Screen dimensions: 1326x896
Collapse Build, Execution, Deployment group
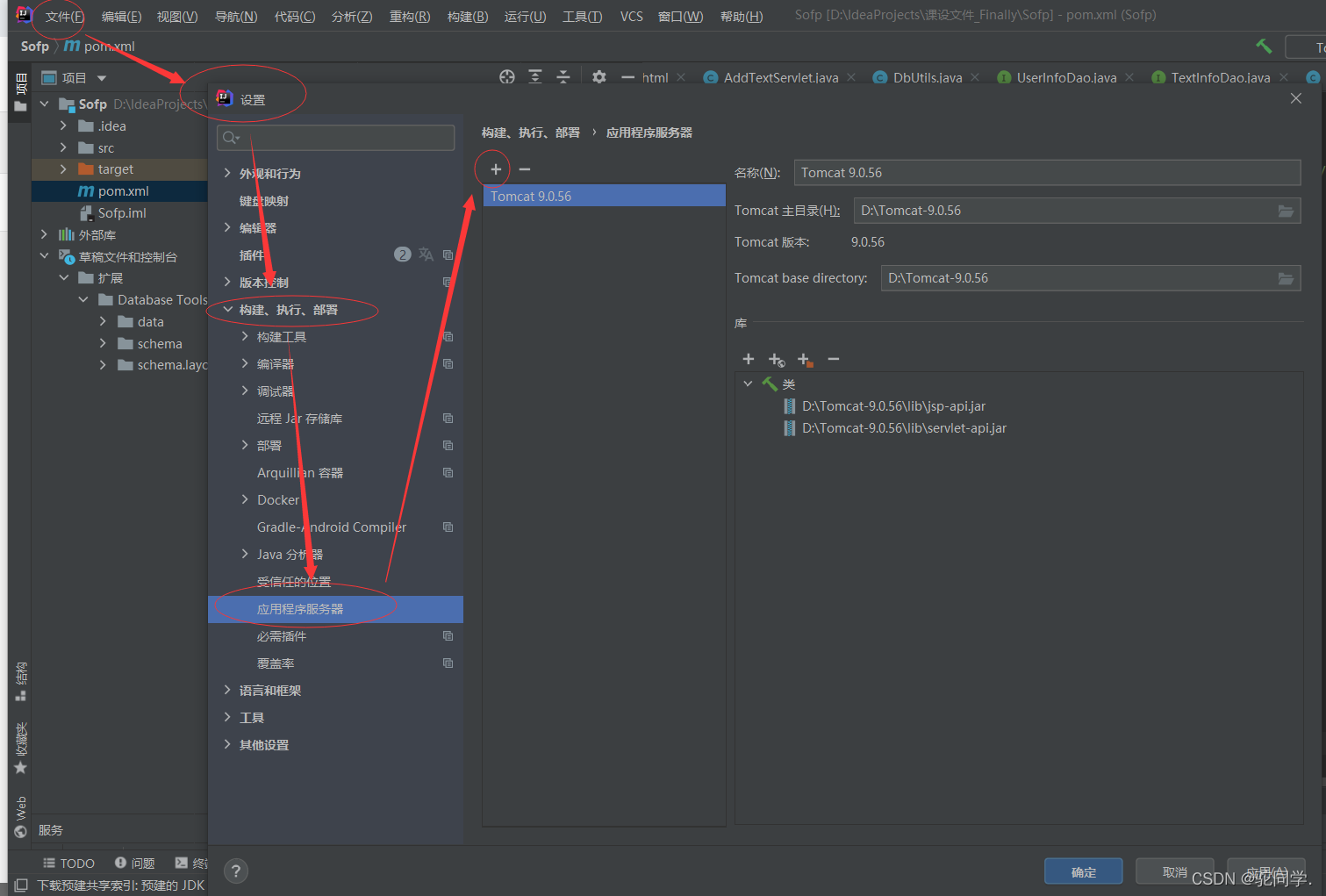pyautogui.click(x=227, y=309)
